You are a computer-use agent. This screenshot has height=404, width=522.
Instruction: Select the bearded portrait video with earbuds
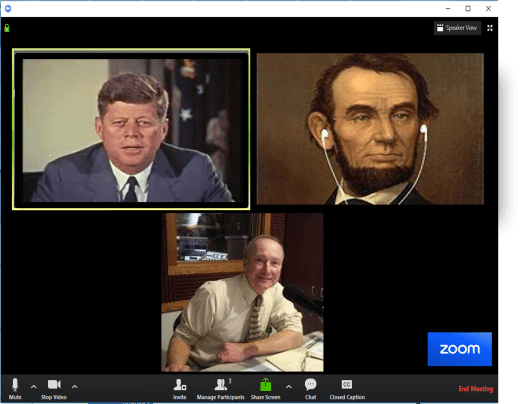pyautogui.click(x=370, y=129)
